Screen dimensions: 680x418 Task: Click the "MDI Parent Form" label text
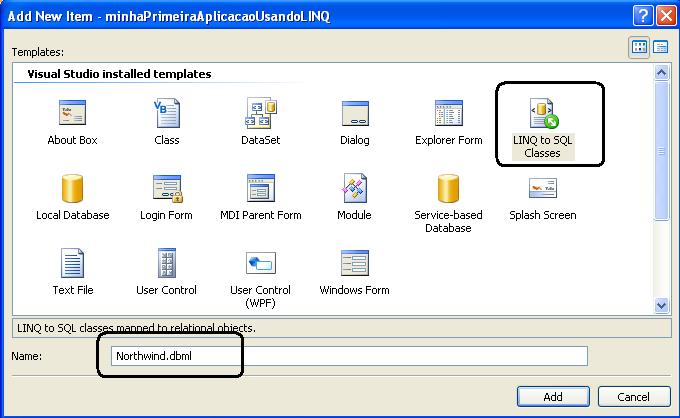coord(261,215)
